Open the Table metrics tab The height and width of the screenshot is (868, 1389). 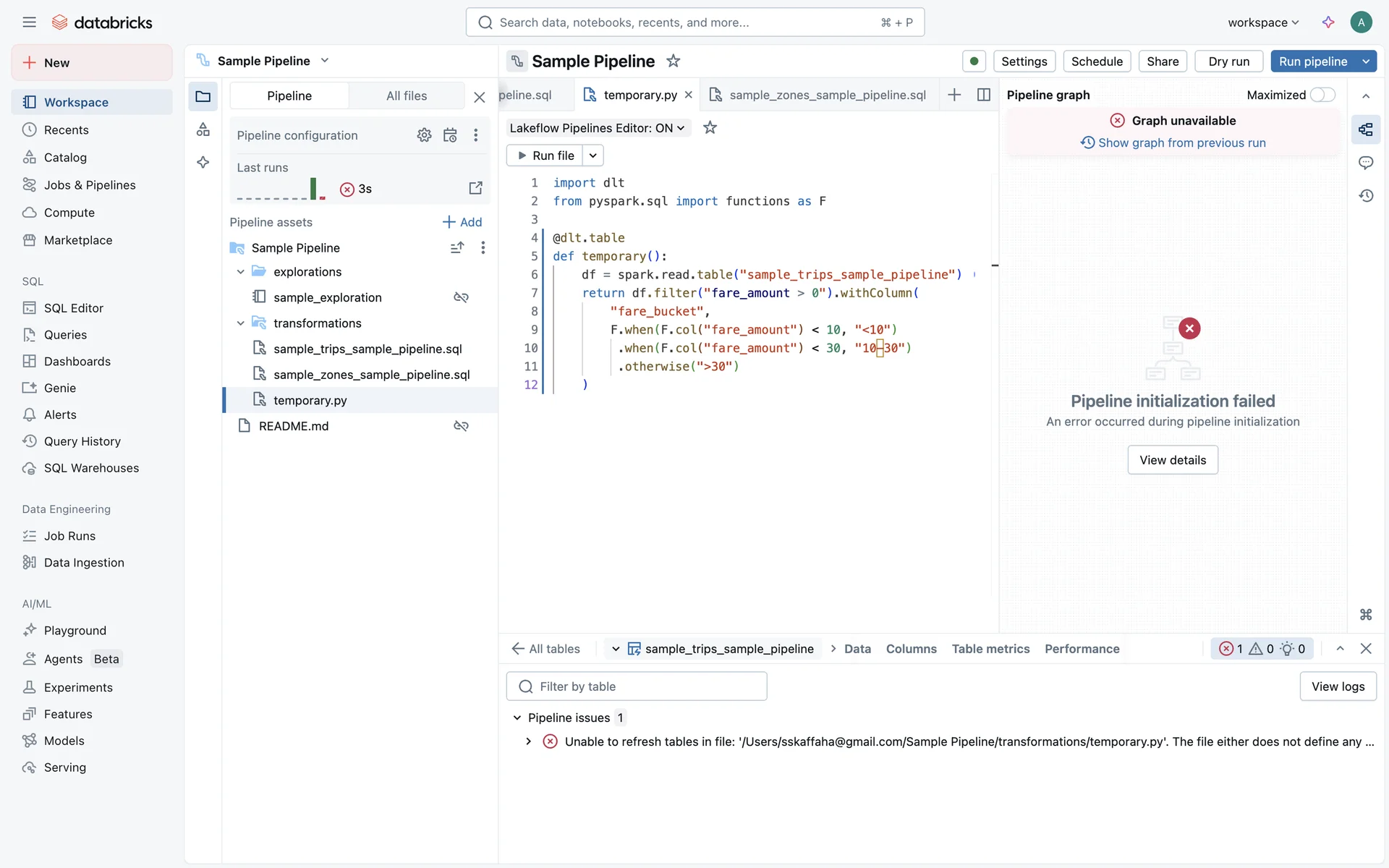(990, 649)
